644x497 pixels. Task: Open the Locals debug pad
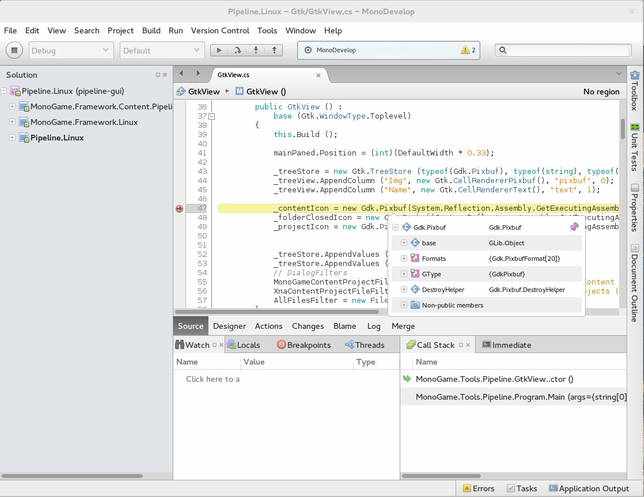[244, 345]
